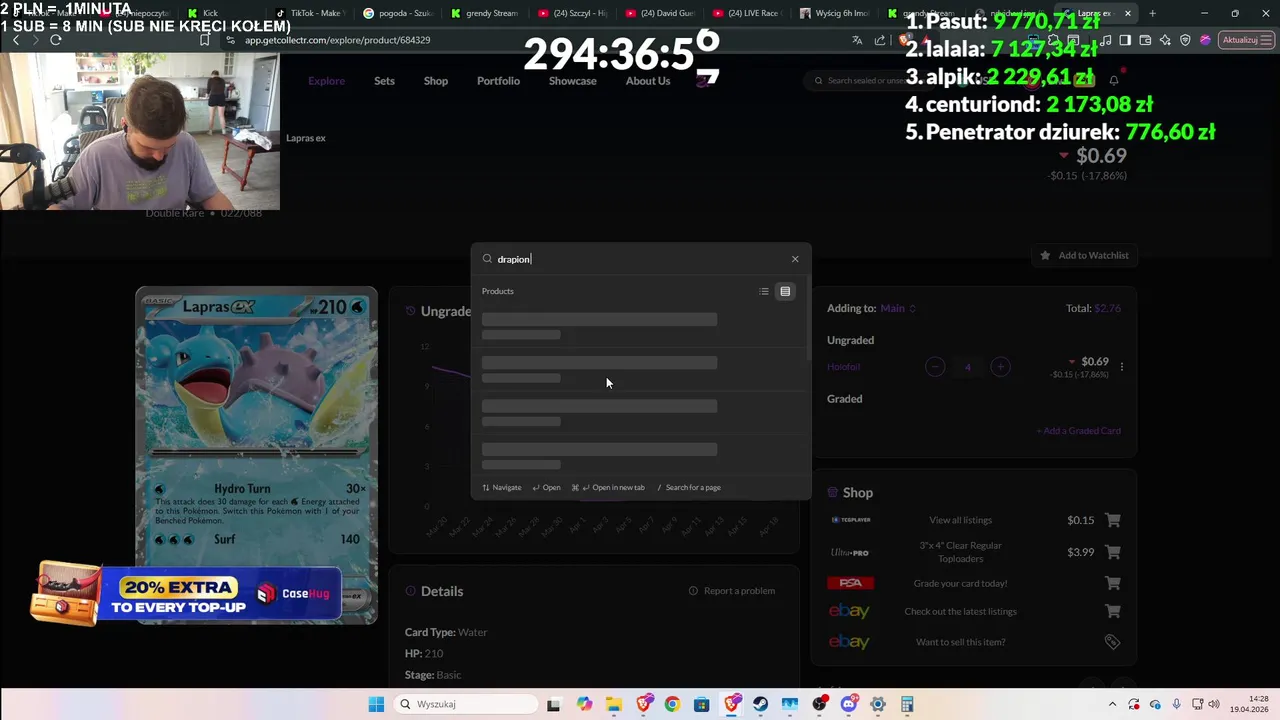
Task: Click the volume speaker icon in system tray
Action: (1214, 704)
